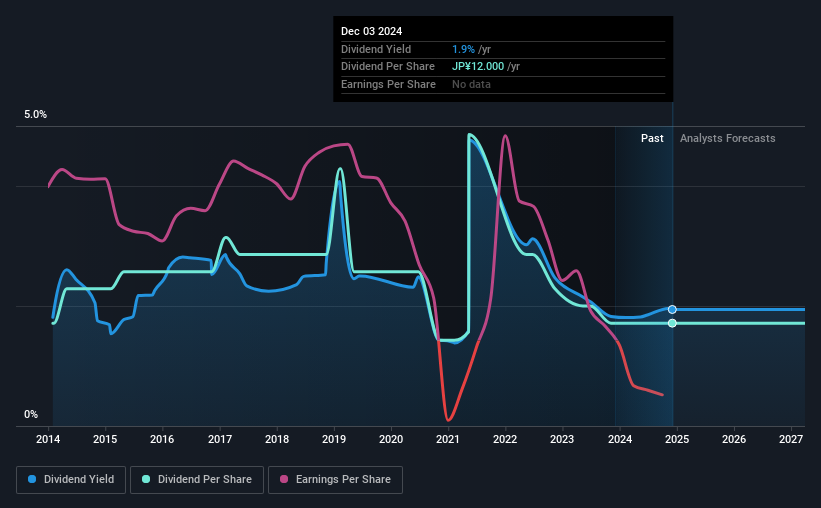Click the 2026 x-axis label
The image size is (821, 508).
pyautogui.click(x=734, y=439)
